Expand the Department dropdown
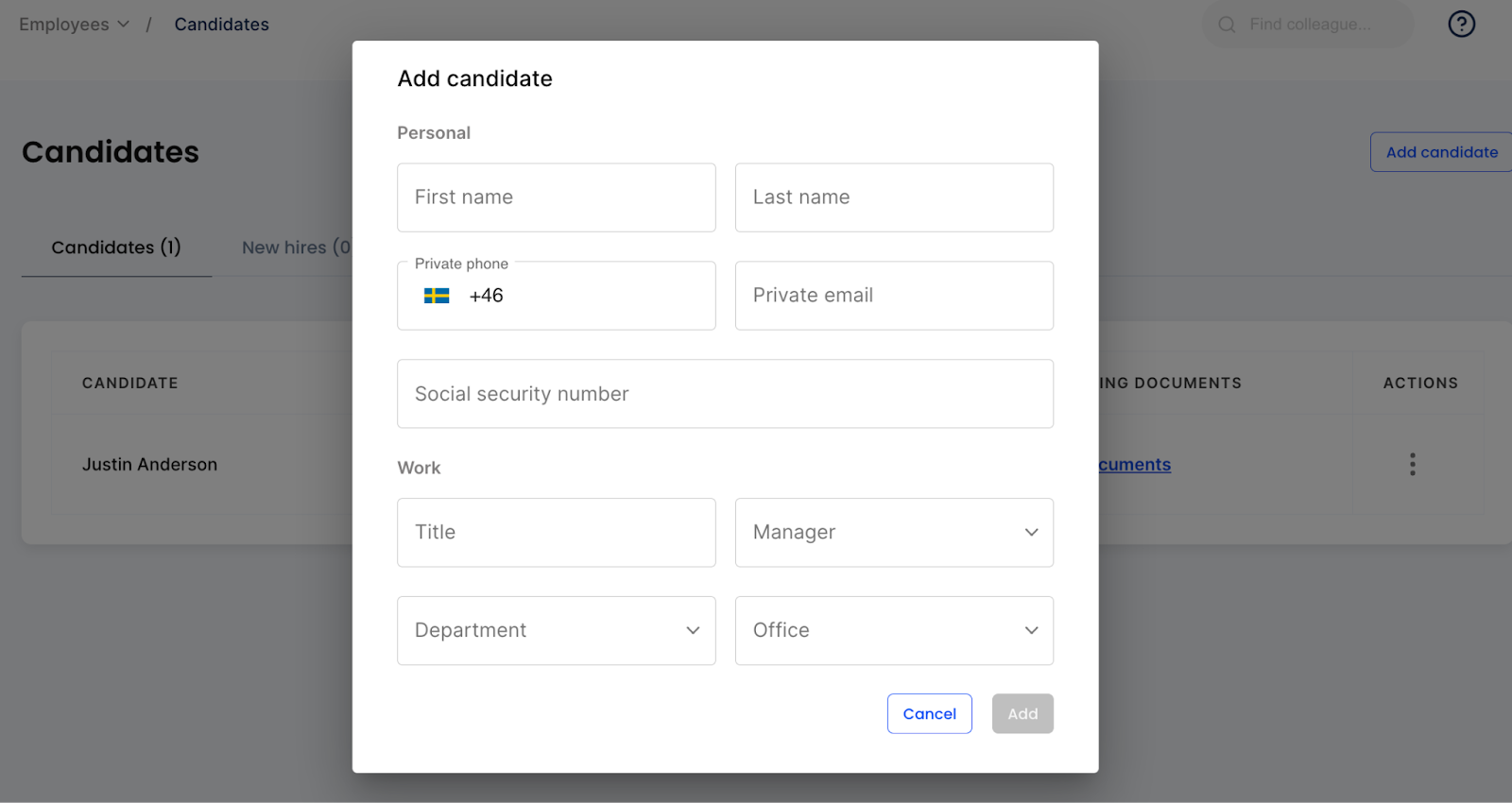1512x803 pixels. [556, 630]
